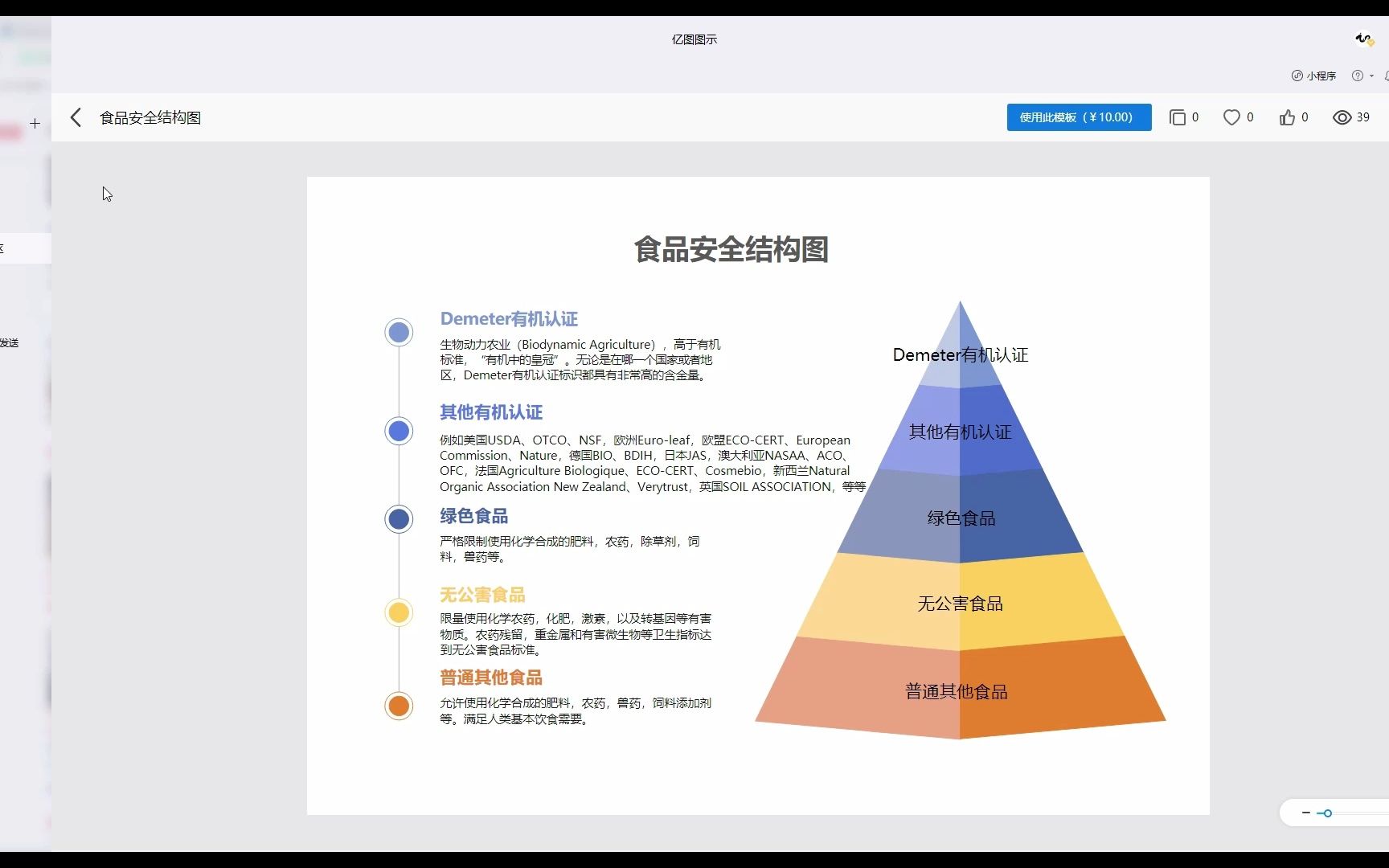Click the copy count icon
Viewport: 1389px width, 868px height.
tap(1177, 117)
